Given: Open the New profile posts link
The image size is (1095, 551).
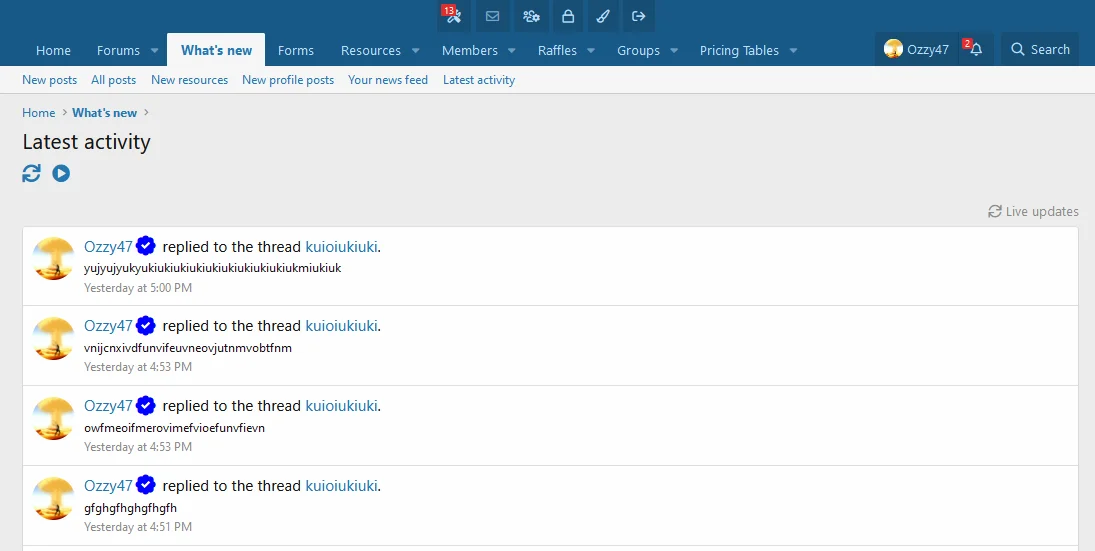Looking at the screenshot, I should [288, 80].
